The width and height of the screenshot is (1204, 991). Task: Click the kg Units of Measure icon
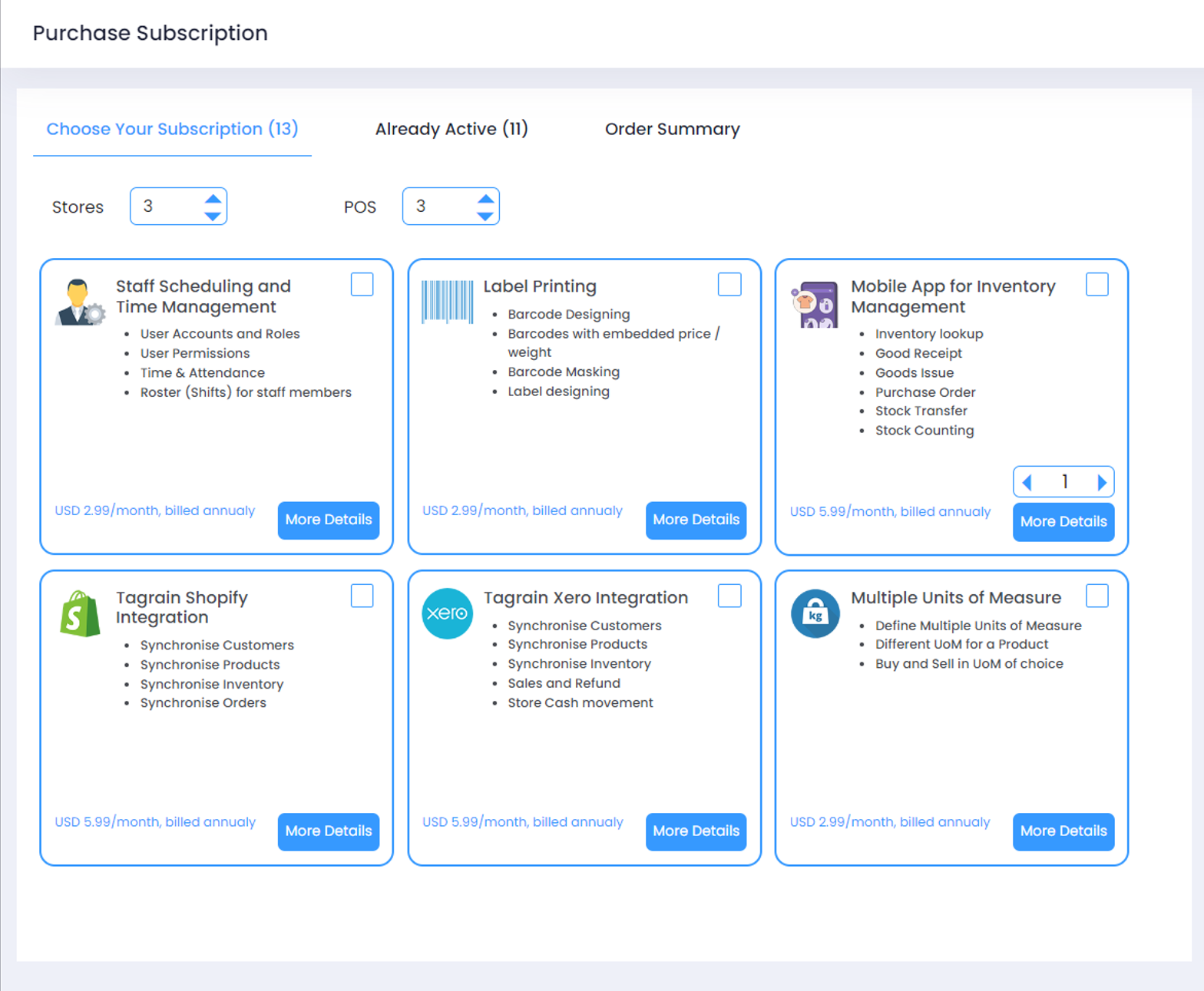point(815,613)
